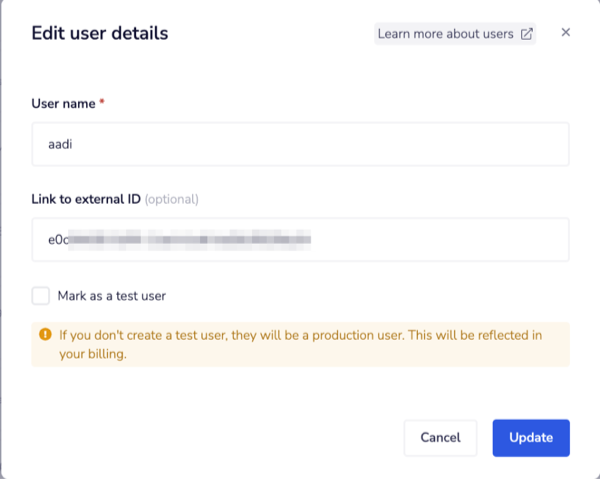Click the Edit user details heading
The height and width of the screenshot is (479, 600).
(x=100, y=34)
